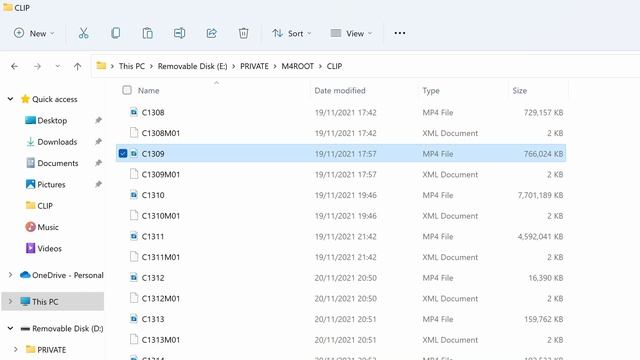Click the Delete trash icon
This screenshot has width=640, height=360.
(x=243, y=33)
